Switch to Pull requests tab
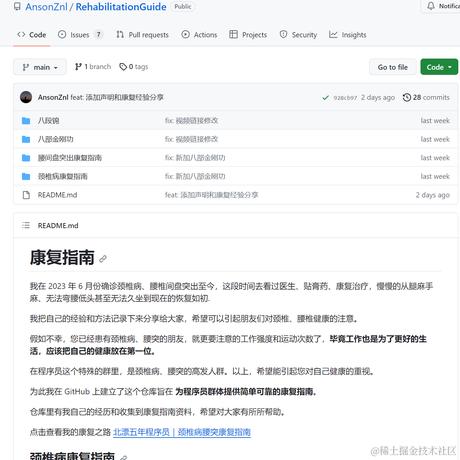 (x=142, y=35)
